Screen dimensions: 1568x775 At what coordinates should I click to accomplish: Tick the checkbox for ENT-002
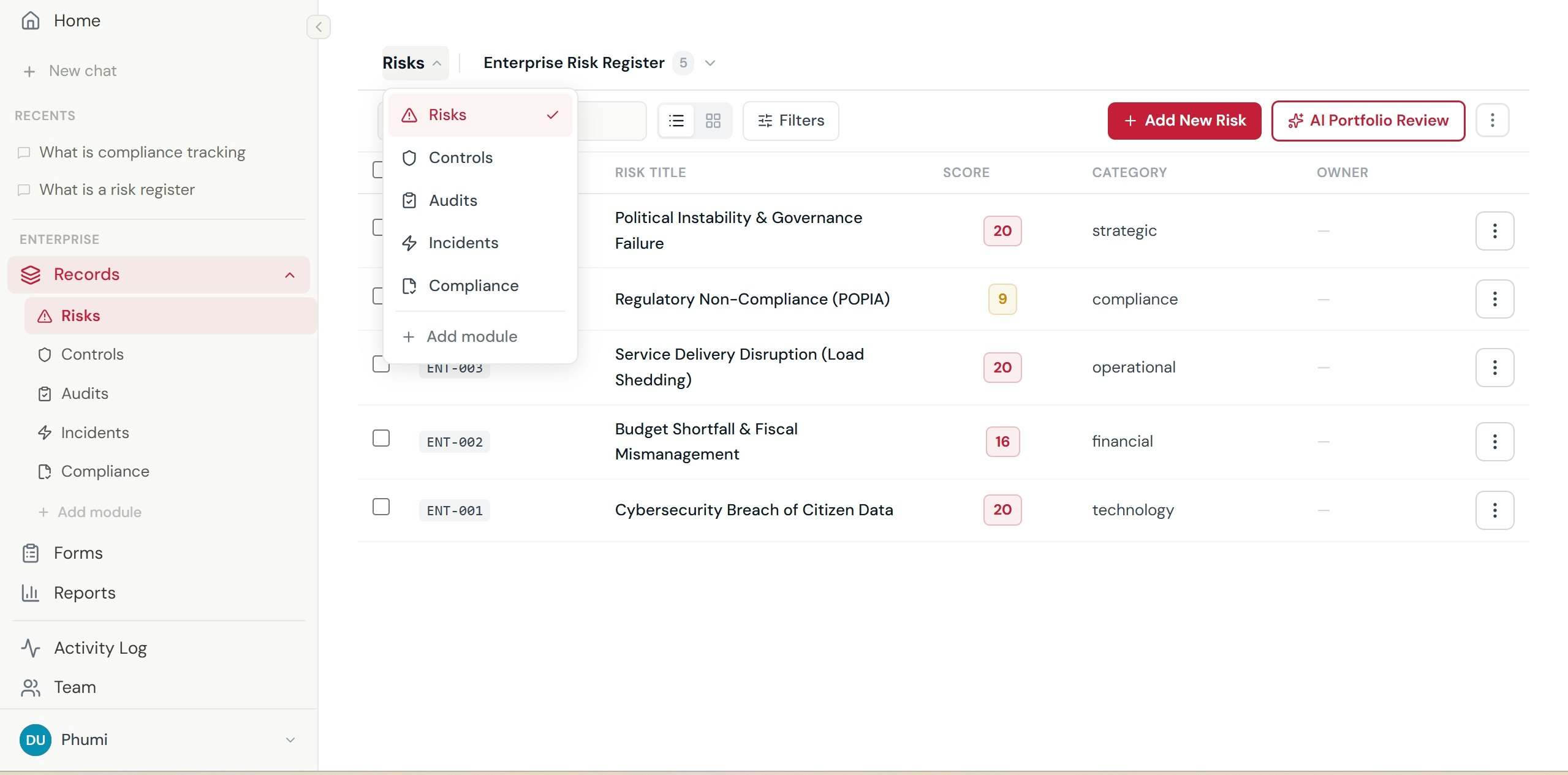point(381,439)
